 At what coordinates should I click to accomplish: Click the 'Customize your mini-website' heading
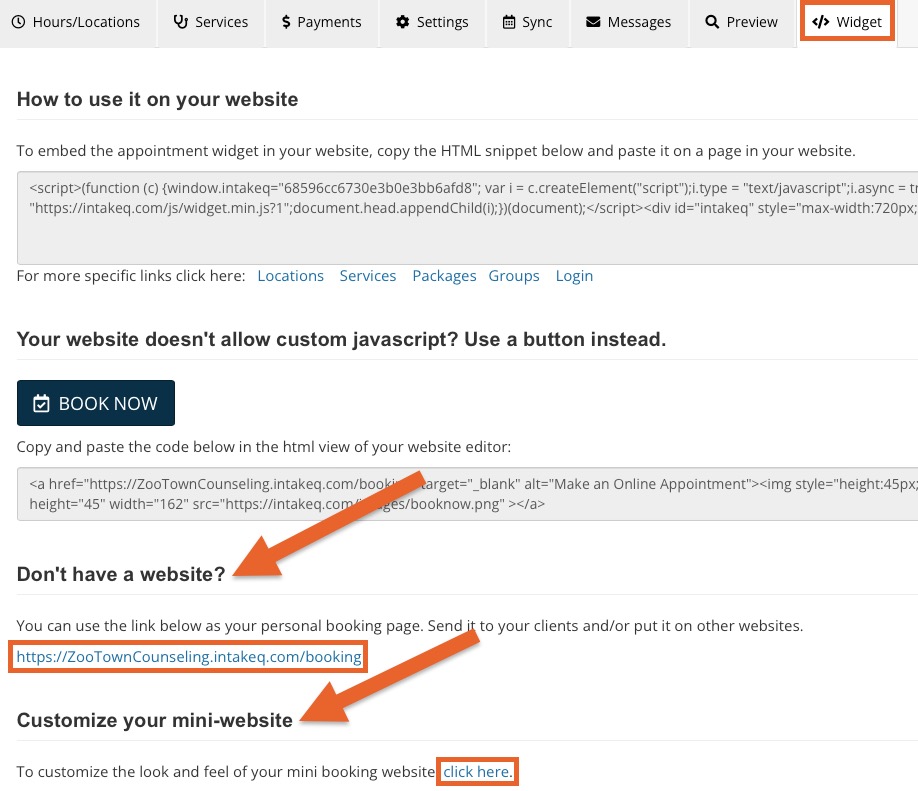155,720
